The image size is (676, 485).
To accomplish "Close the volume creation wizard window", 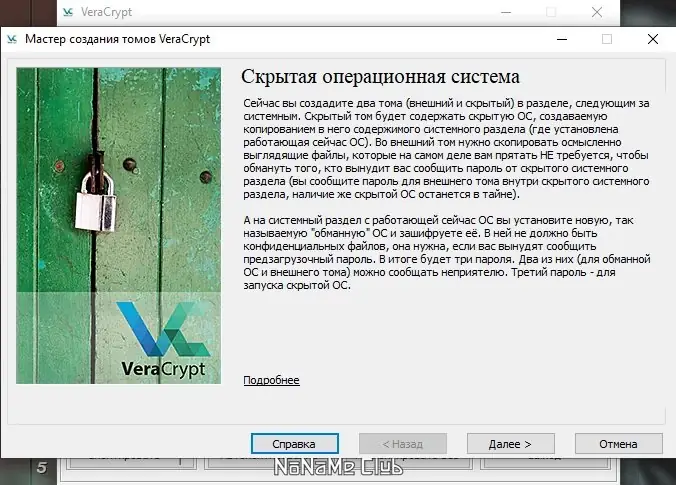I will click(x=653, y=39).
